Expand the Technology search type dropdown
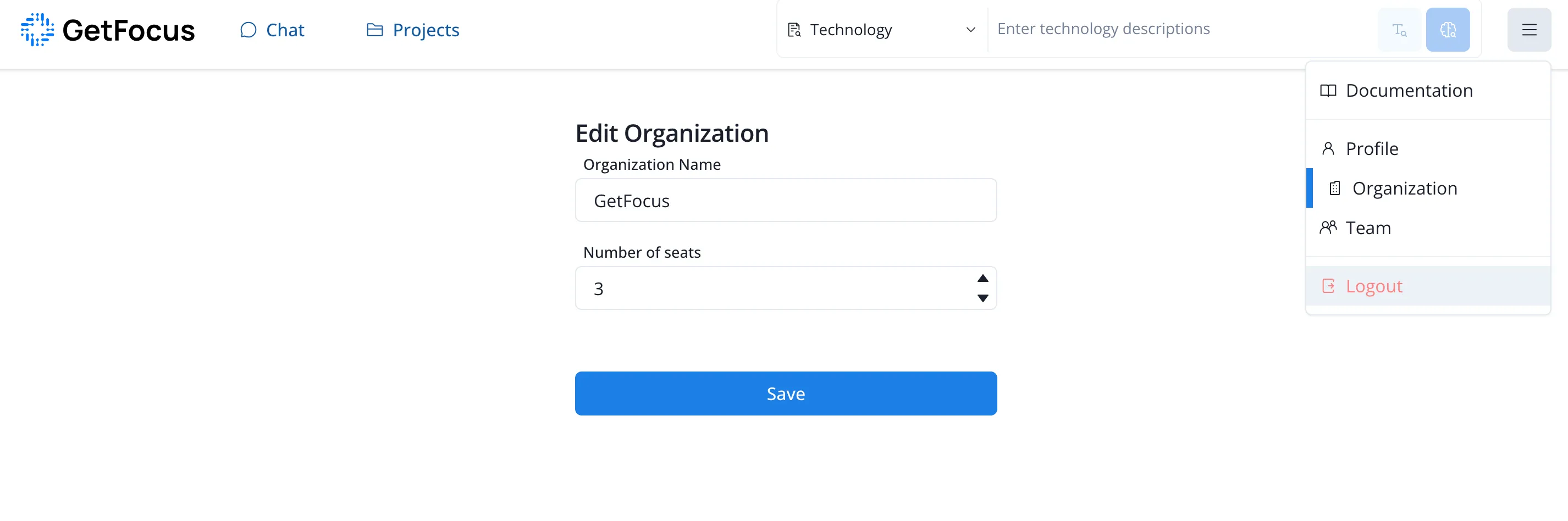This screenshot has width=1568, height=521. point(881,30)
